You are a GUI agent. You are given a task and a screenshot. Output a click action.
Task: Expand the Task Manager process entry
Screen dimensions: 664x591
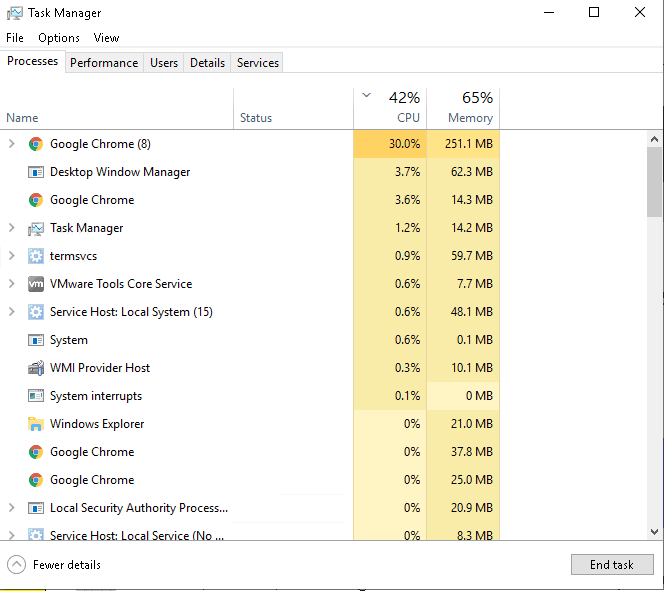click(x=11, y=228)
